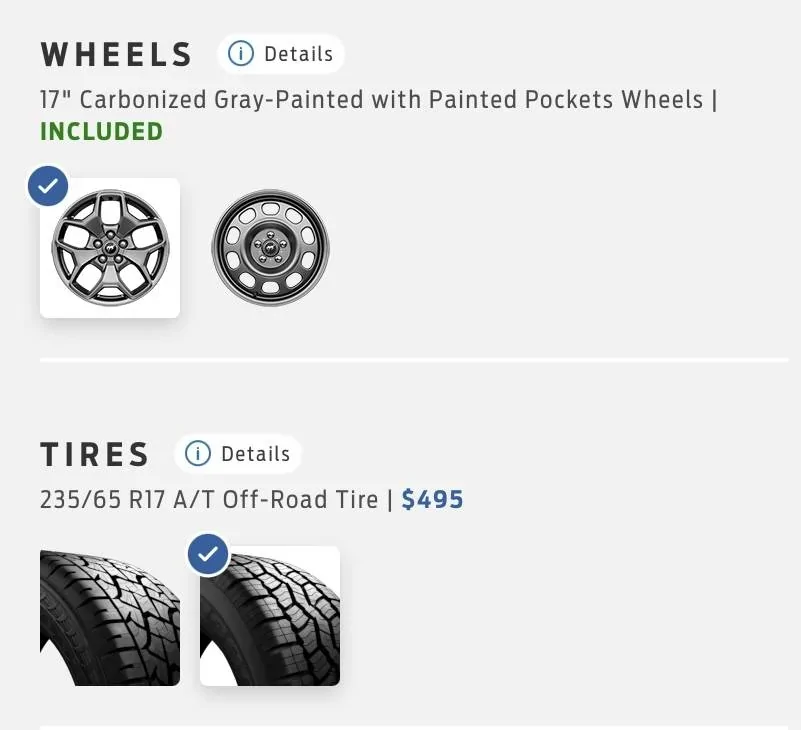Click the center hub of the steel wheel

point(270,247)
